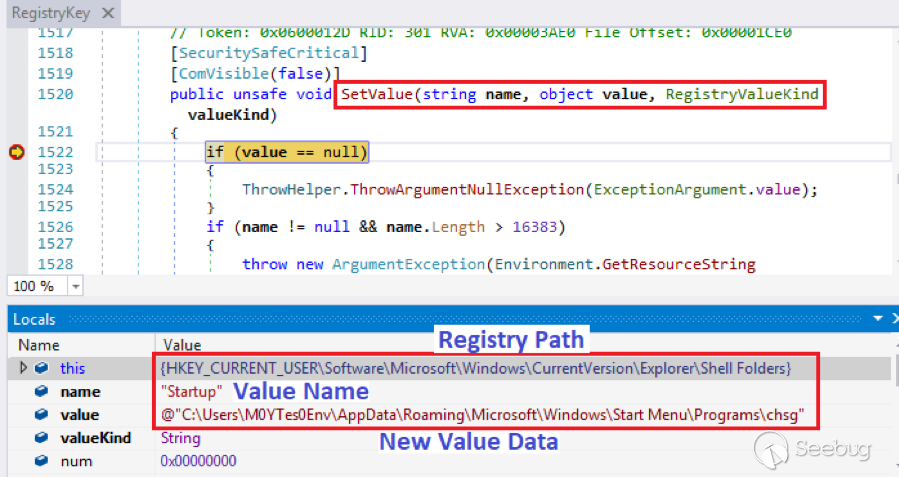Viewport: 899px width, 477px height.
Task: Select the 'name' variable row
Action: pos(80,392)
